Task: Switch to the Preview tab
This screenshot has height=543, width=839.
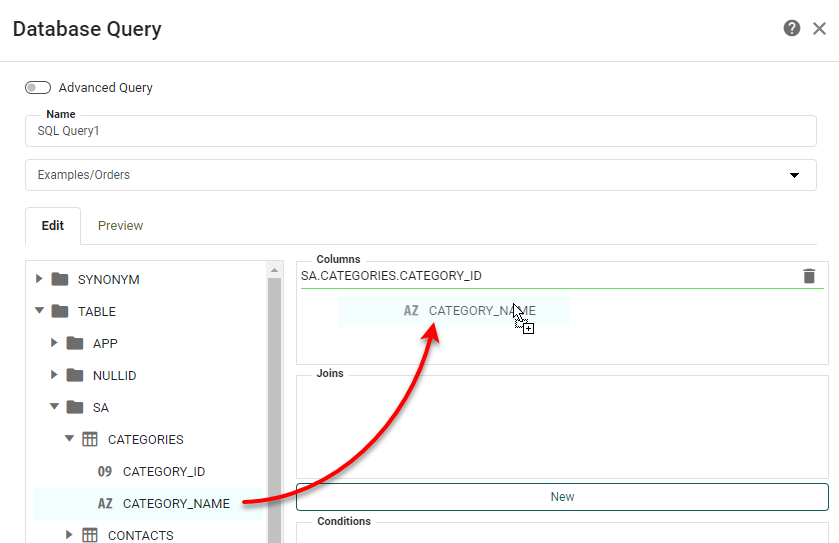Action: point(120,225)
